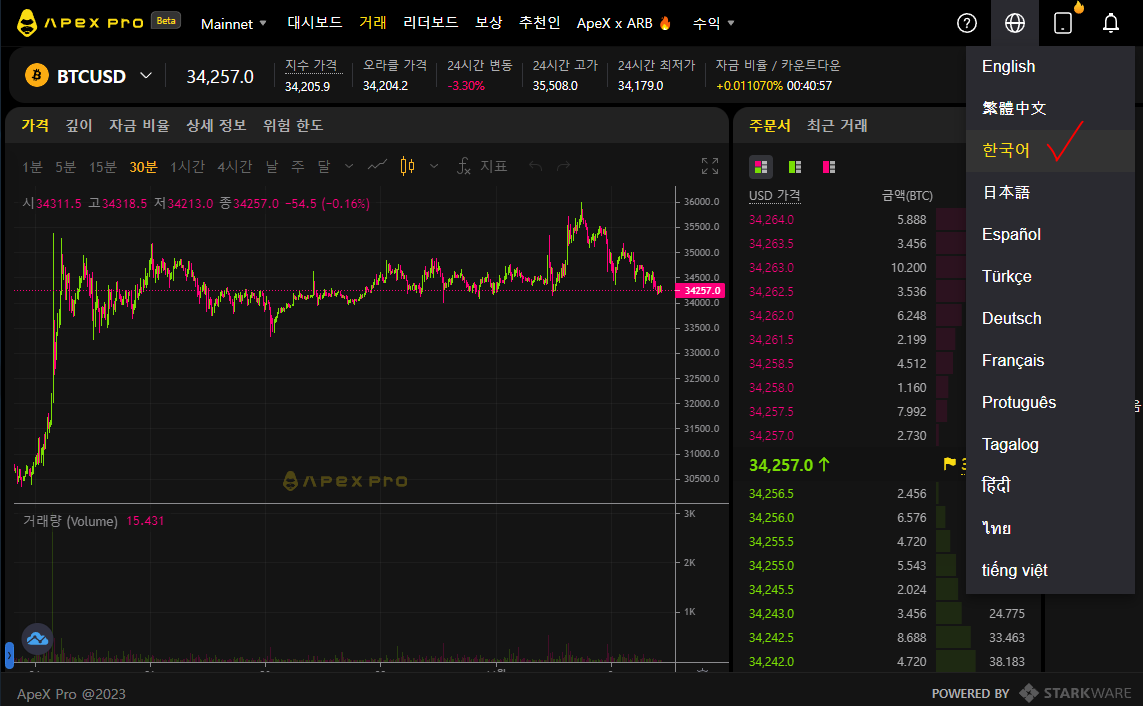
Task: Set chart interval to 날
Action: pos(272,167)
